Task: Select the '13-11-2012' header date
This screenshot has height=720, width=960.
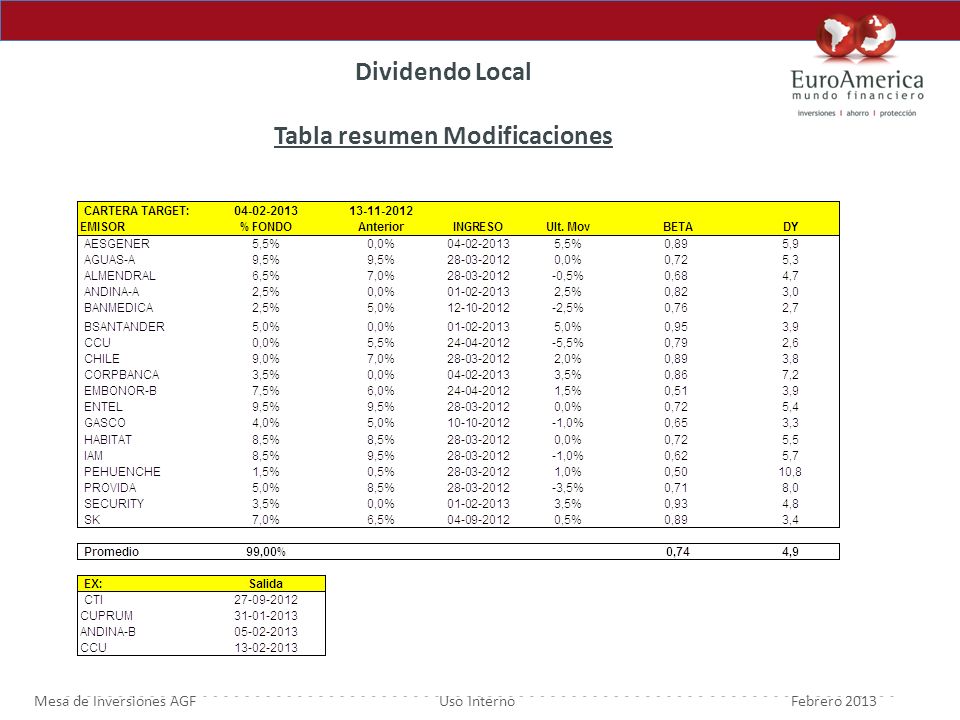Action: pyautogui.click(x=381, y=211)
